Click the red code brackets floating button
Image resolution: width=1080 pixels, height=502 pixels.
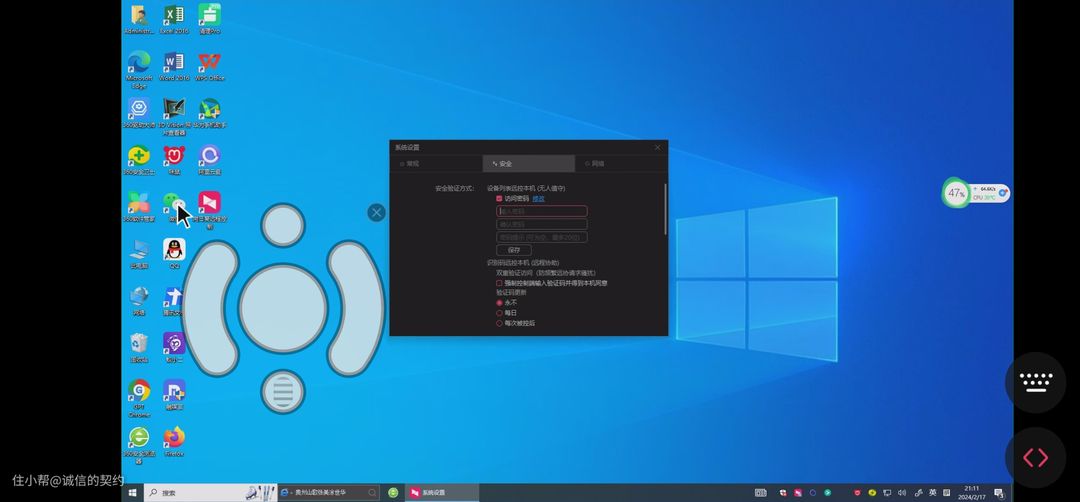1035,458
